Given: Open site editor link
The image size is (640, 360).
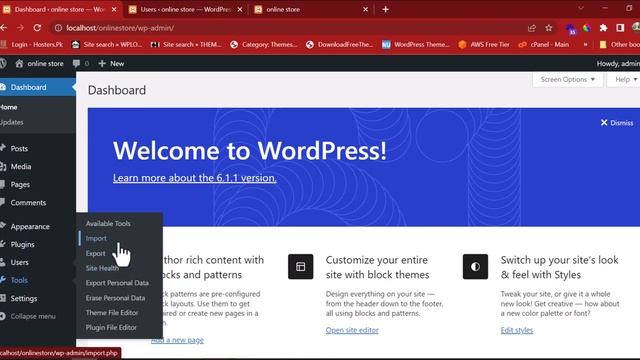Looking at the screenshot, I should (x=352, y=330).
